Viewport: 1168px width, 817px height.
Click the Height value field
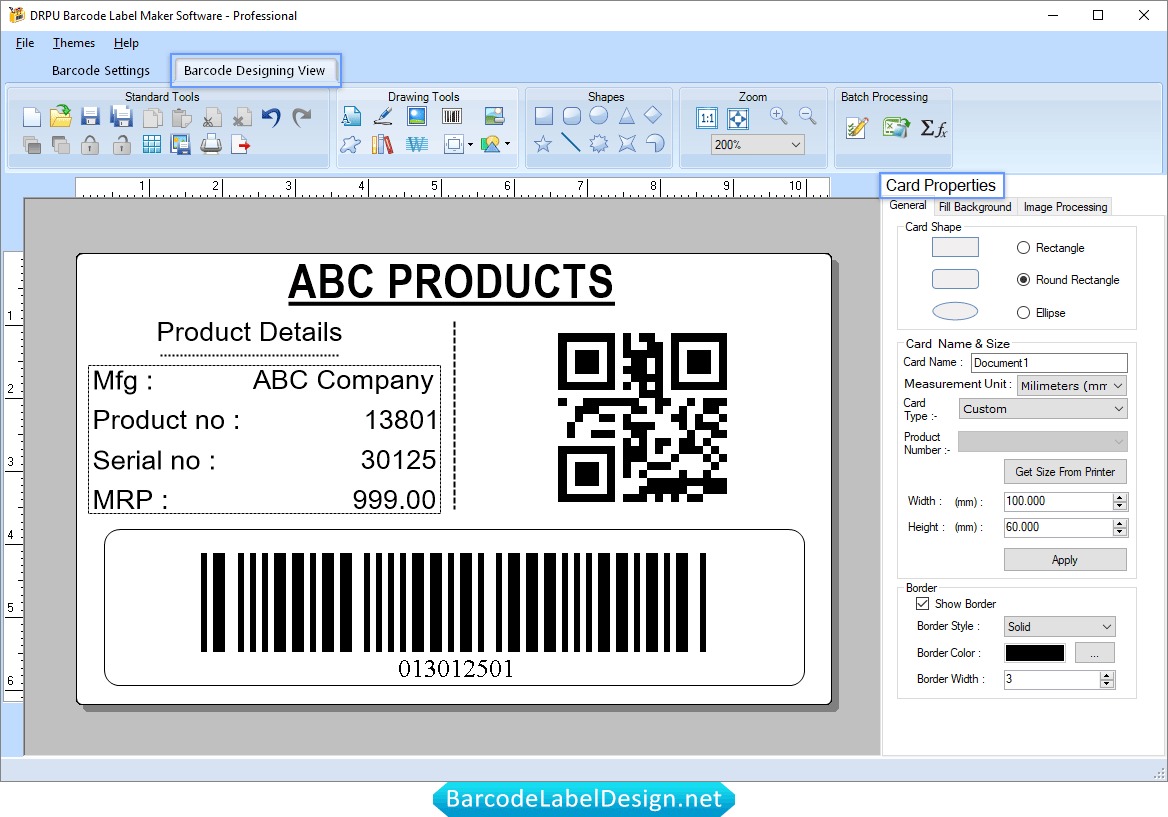pyautogui.click(x=1058, y=527)
